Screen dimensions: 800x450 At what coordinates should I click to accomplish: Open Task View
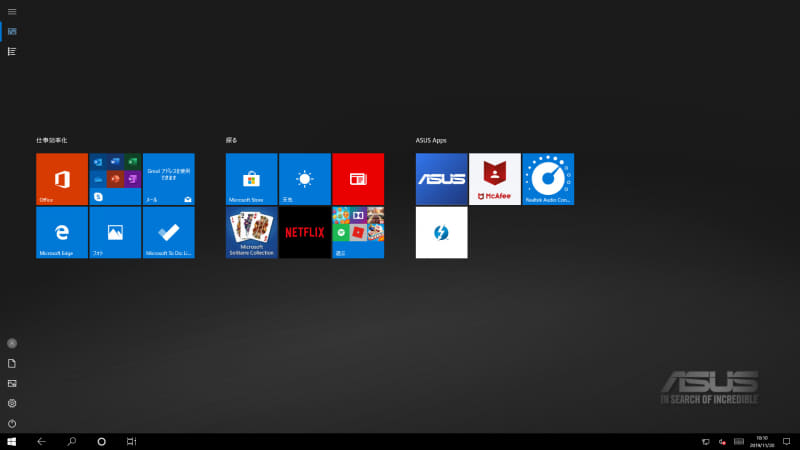[x=131, y=442]
